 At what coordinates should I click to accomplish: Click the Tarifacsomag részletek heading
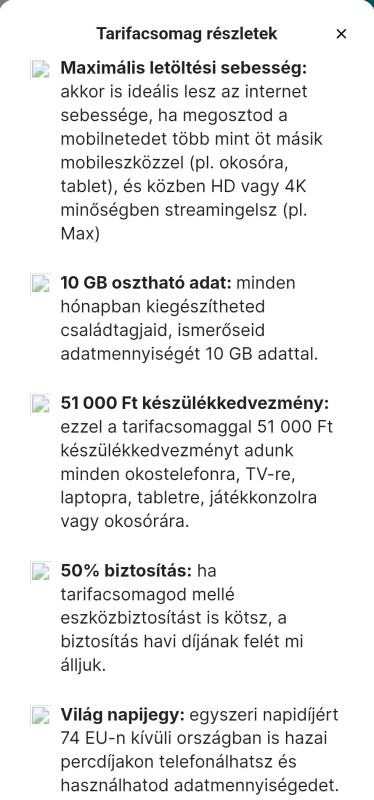tap(187, 34)
